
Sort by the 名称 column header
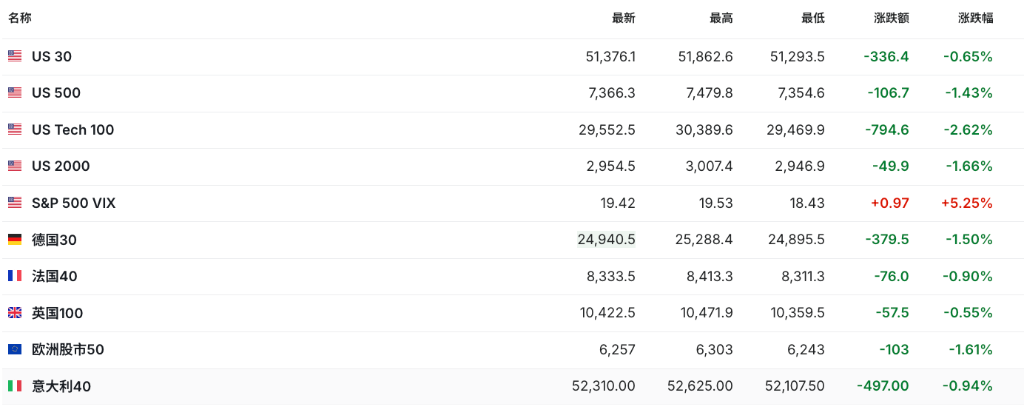(x=20, y=18)
